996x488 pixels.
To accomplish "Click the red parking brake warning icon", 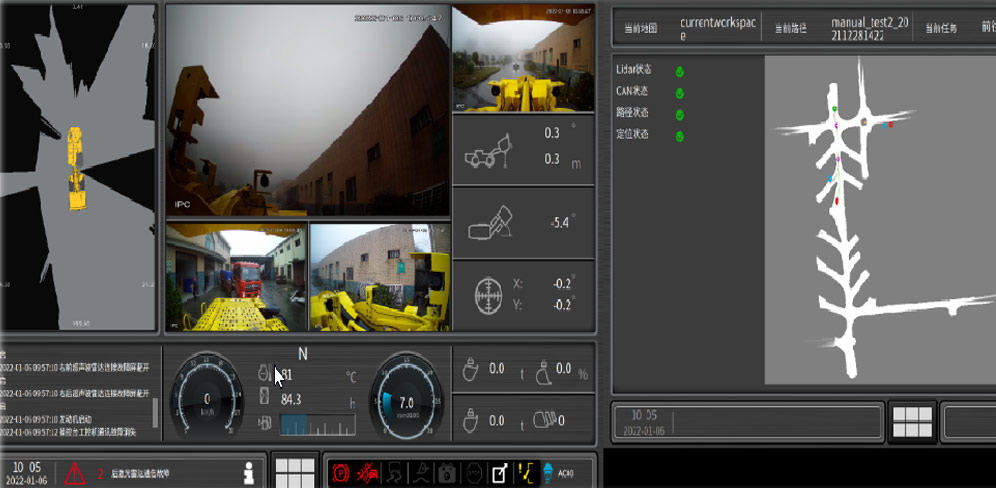I will [x=341, y=473].
